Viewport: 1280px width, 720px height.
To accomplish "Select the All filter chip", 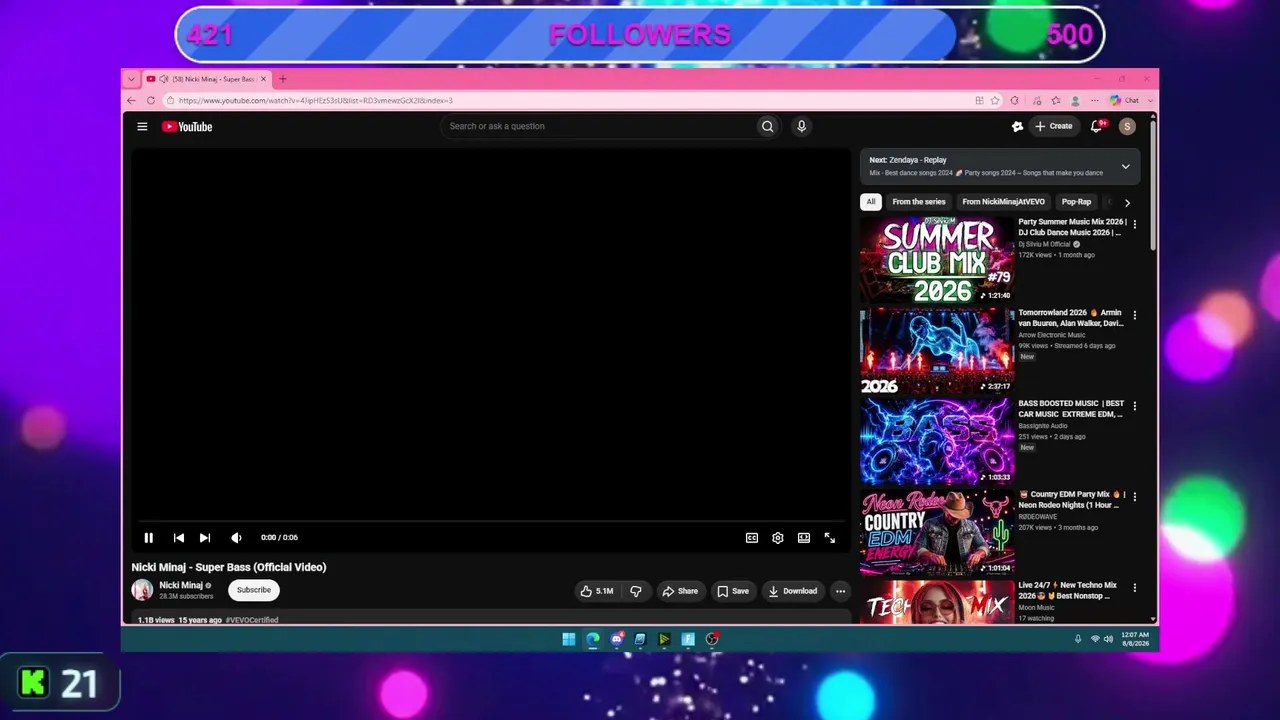I will [871, 202].
